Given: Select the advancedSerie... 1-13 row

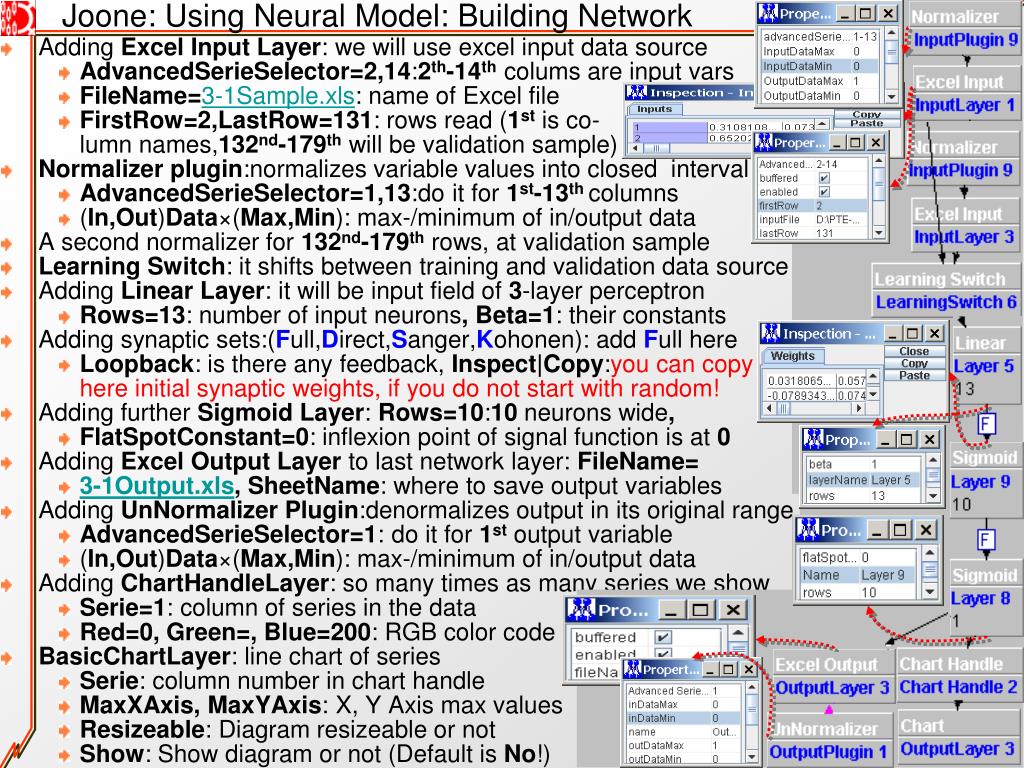Looking at the screenshot, I should [x=820, y=37].
